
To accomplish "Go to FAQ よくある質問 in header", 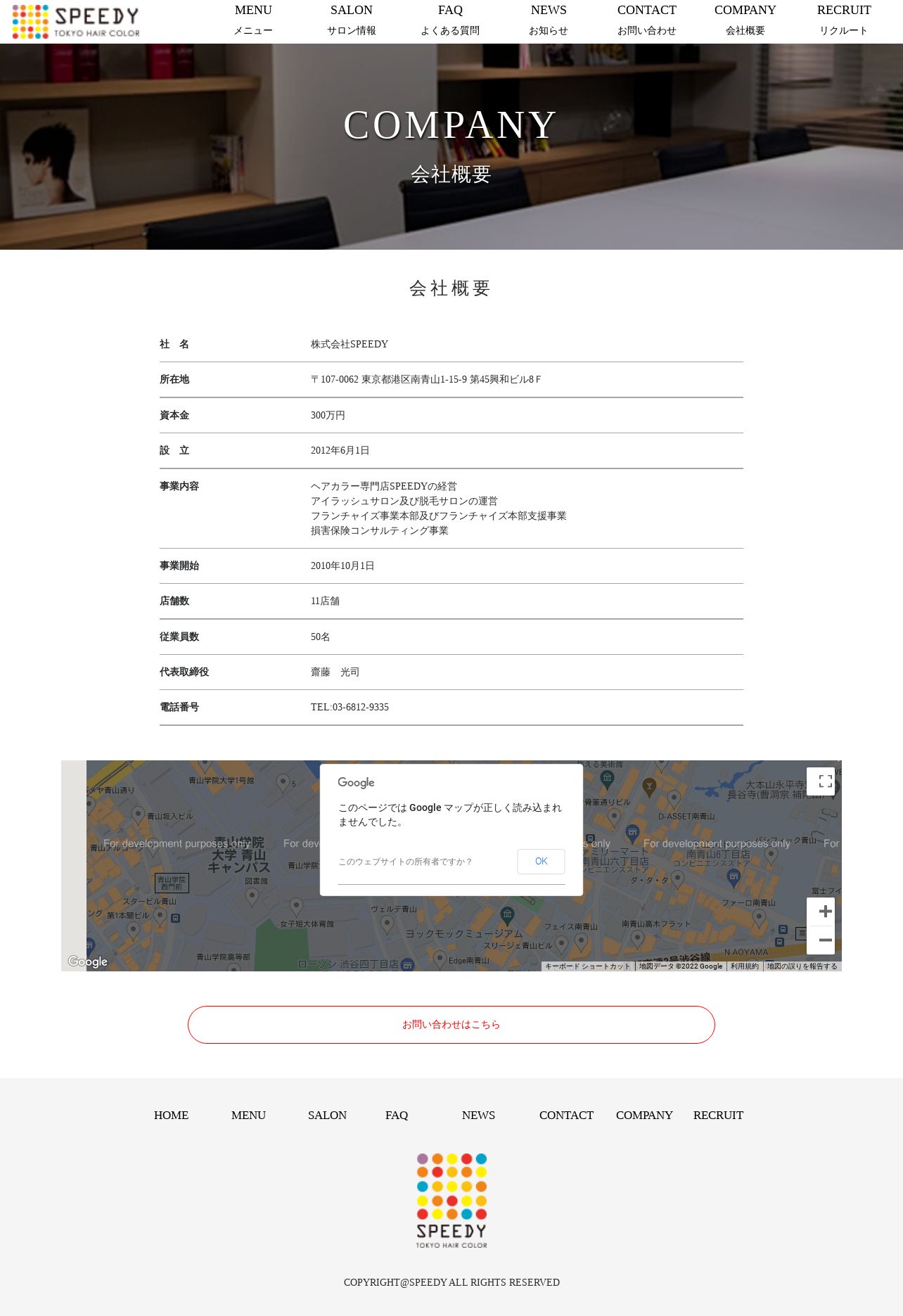I will tap(450, 20).
